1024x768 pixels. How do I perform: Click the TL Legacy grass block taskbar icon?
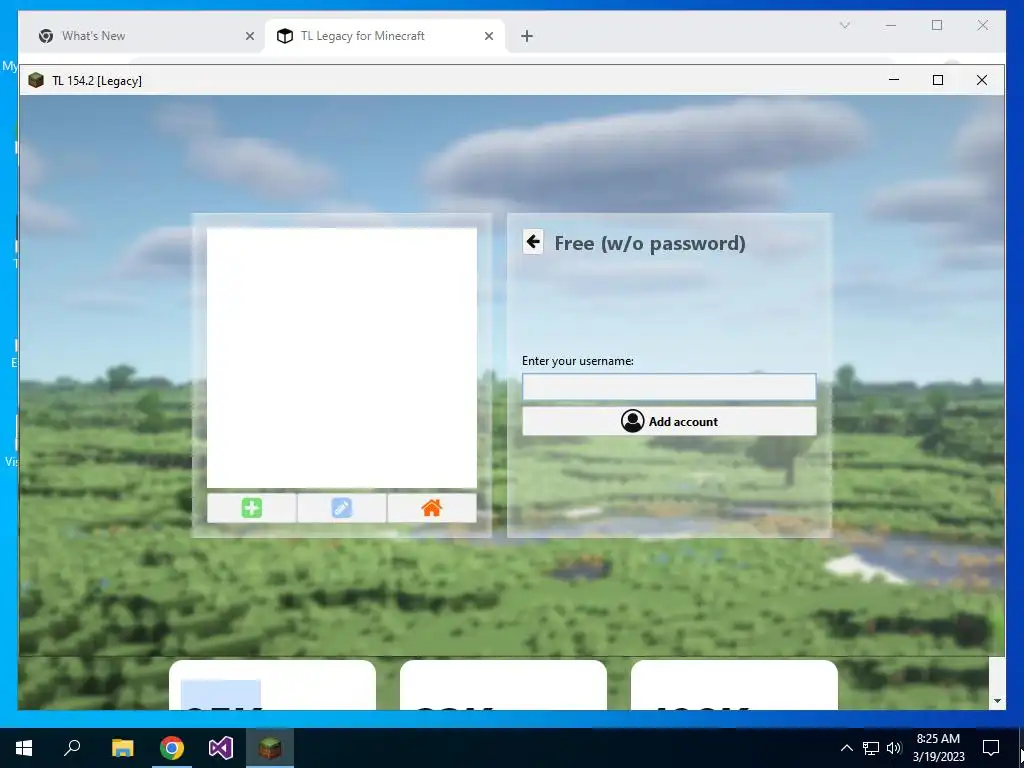[x=270, y=748]
